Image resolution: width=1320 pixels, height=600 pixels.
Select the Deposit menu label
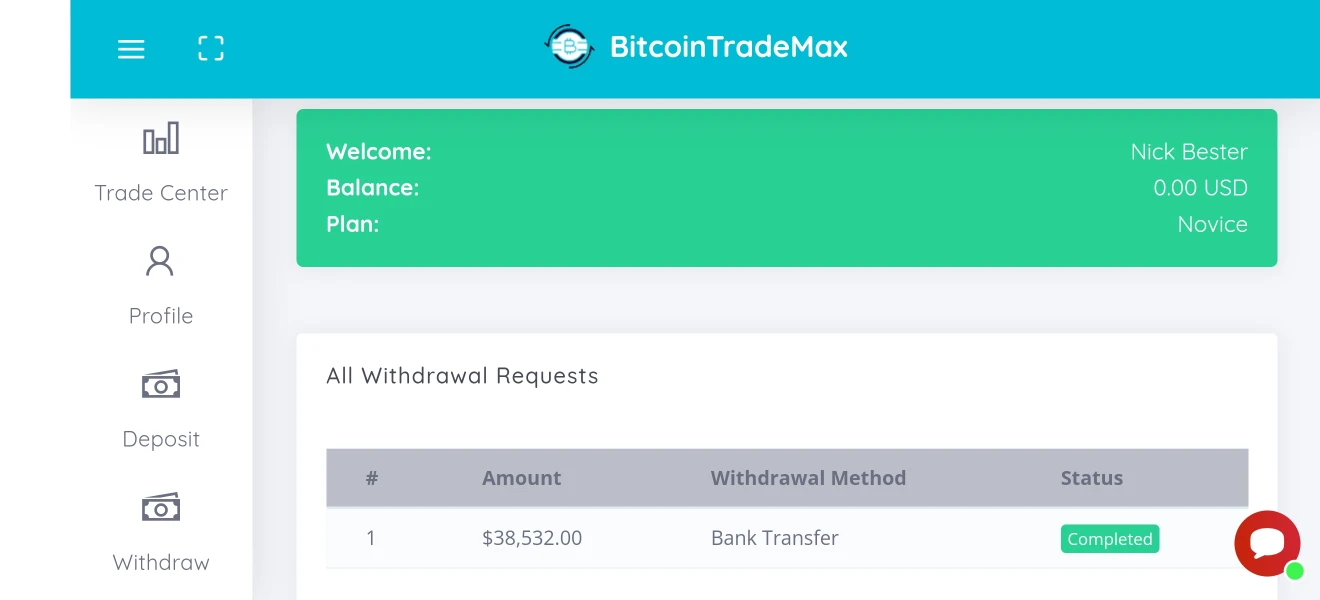click(161, 439)
